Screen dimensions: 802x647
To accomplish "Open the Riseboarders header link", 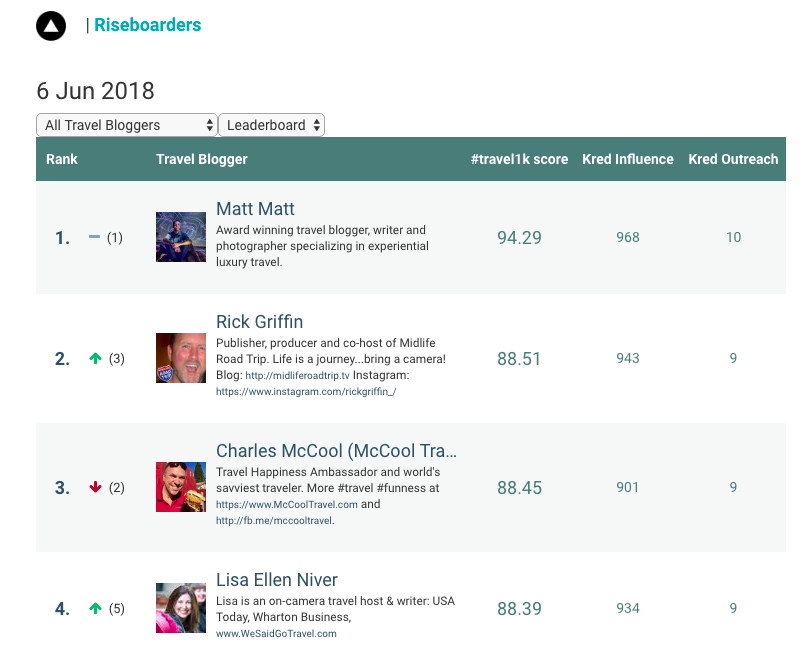I will (147, 26).
